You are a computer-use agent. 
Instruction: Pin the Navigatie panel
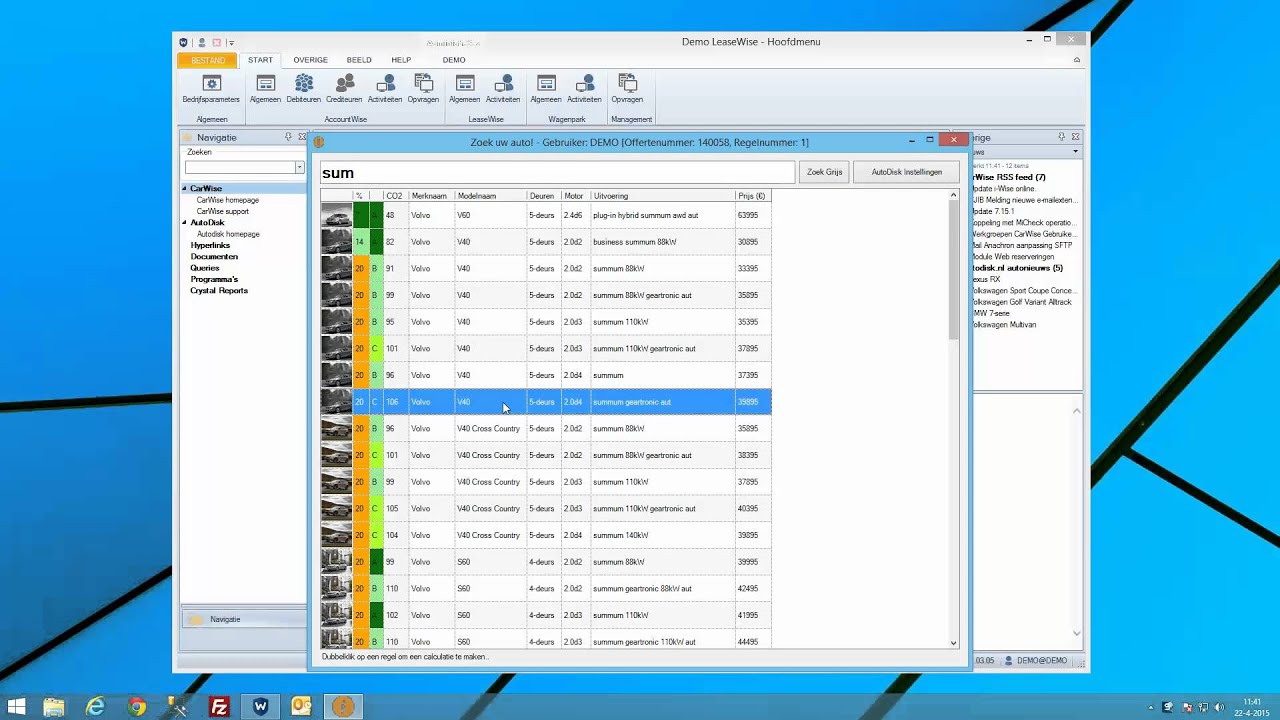[288, 137]
